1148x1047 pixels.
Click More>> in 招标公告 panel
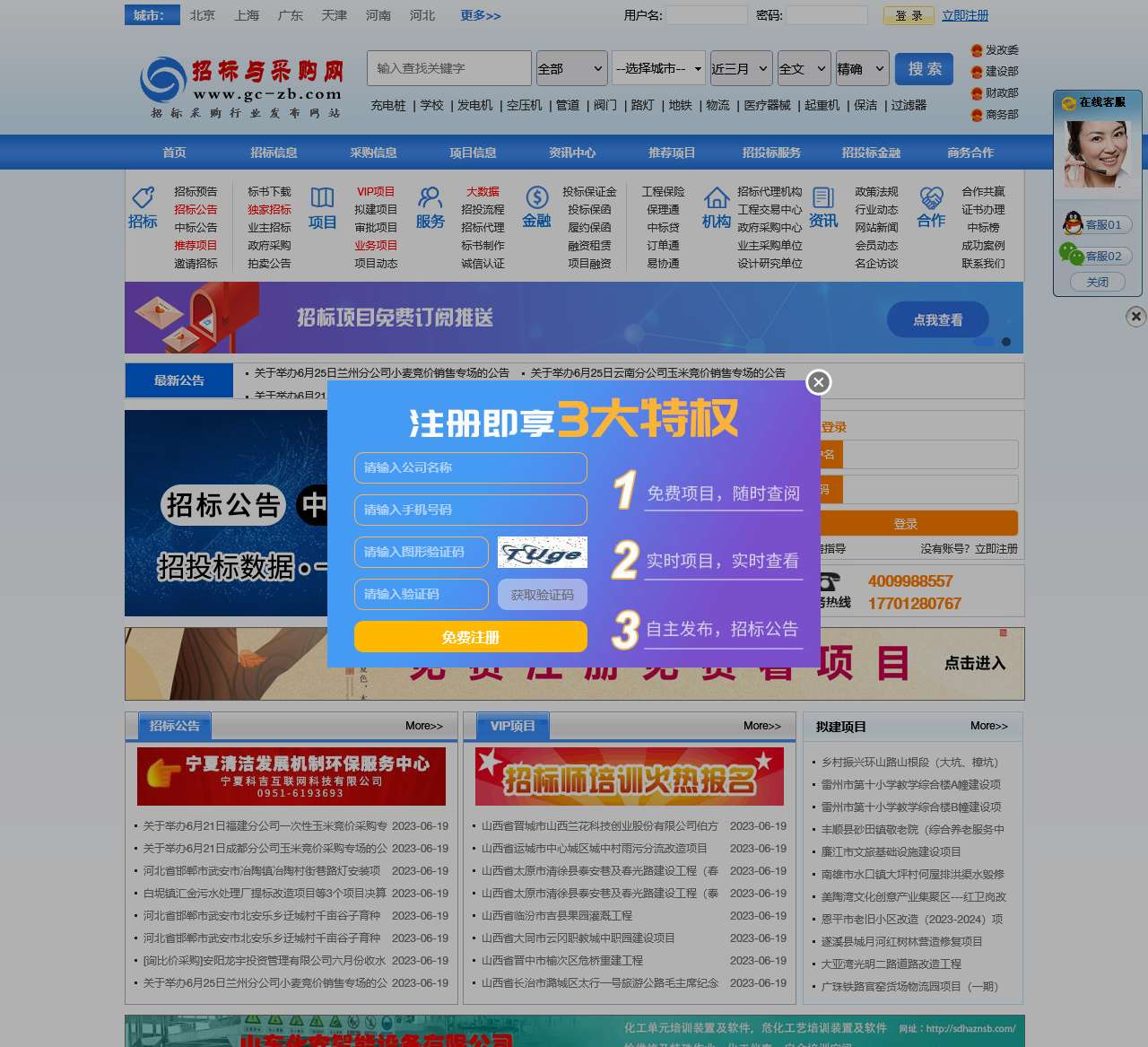coord(424,726)
